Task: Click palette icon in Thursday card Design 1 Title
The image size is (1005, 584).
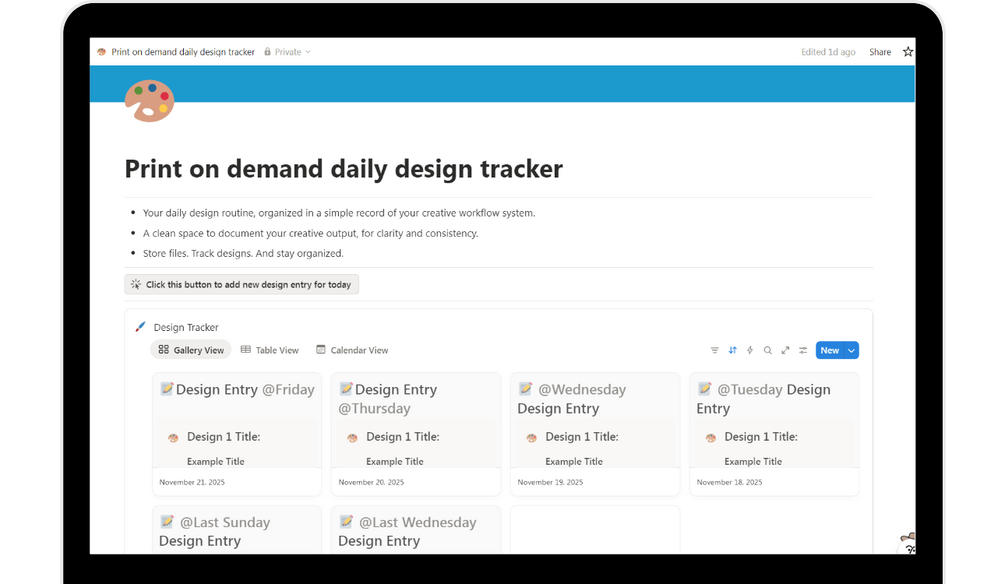Action: (352, 438)
